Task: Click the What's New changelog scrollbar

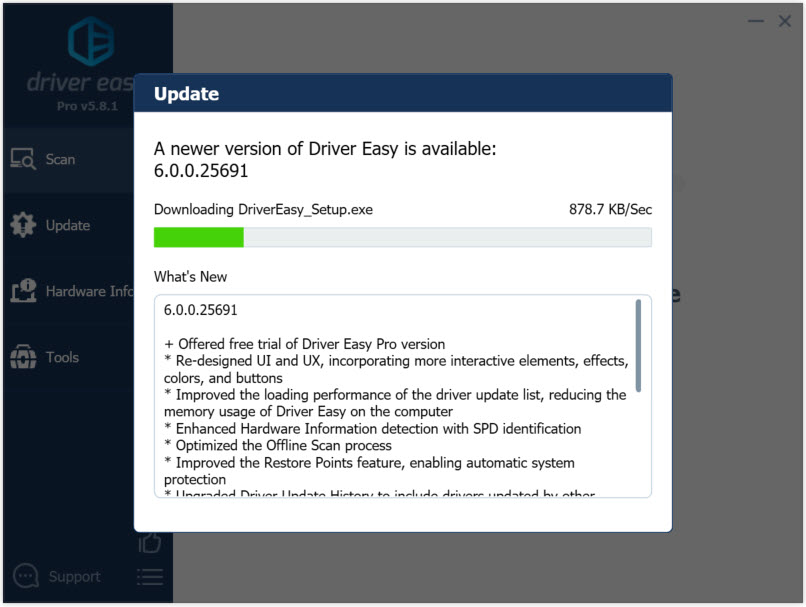Action: (x=638, y=345)
